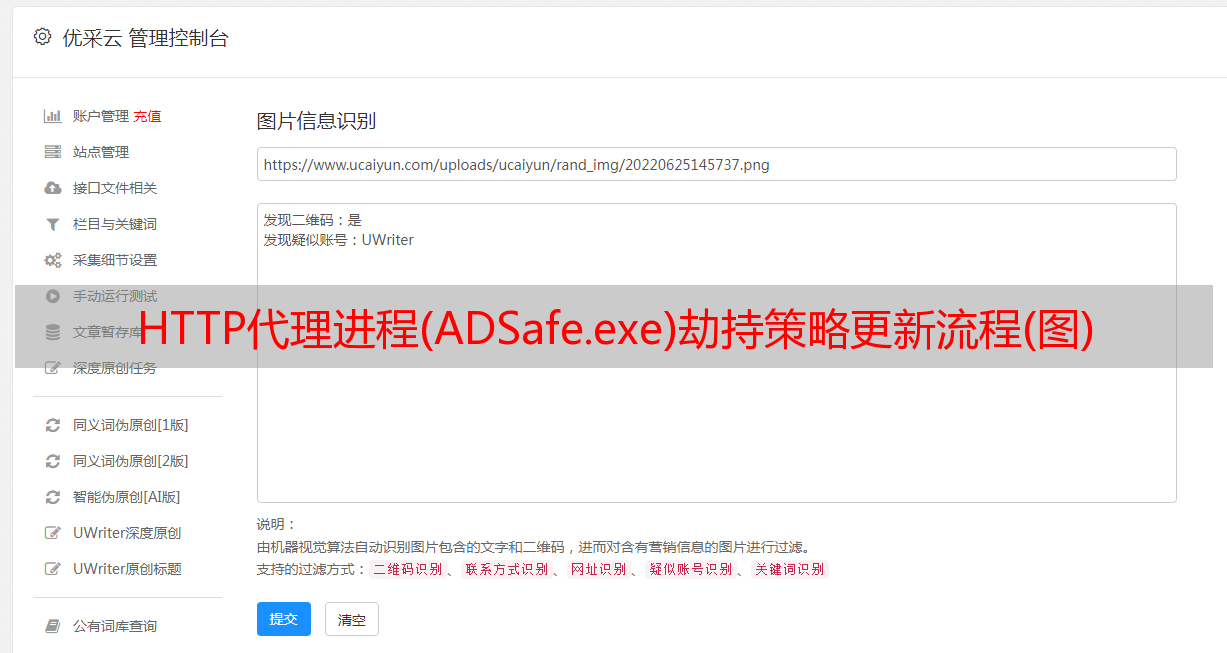Click the 图片信息识别 heading
The width and height of the screenshot is (1227, 653).
[316, 121]
